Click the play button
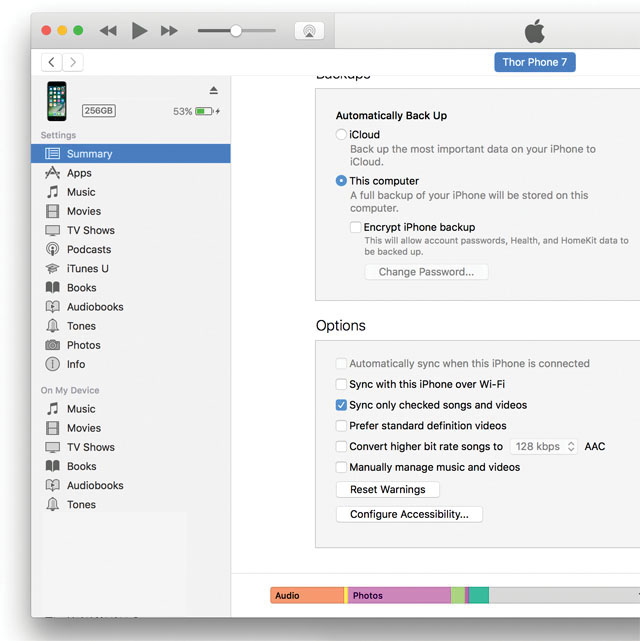 coord(139,31)
